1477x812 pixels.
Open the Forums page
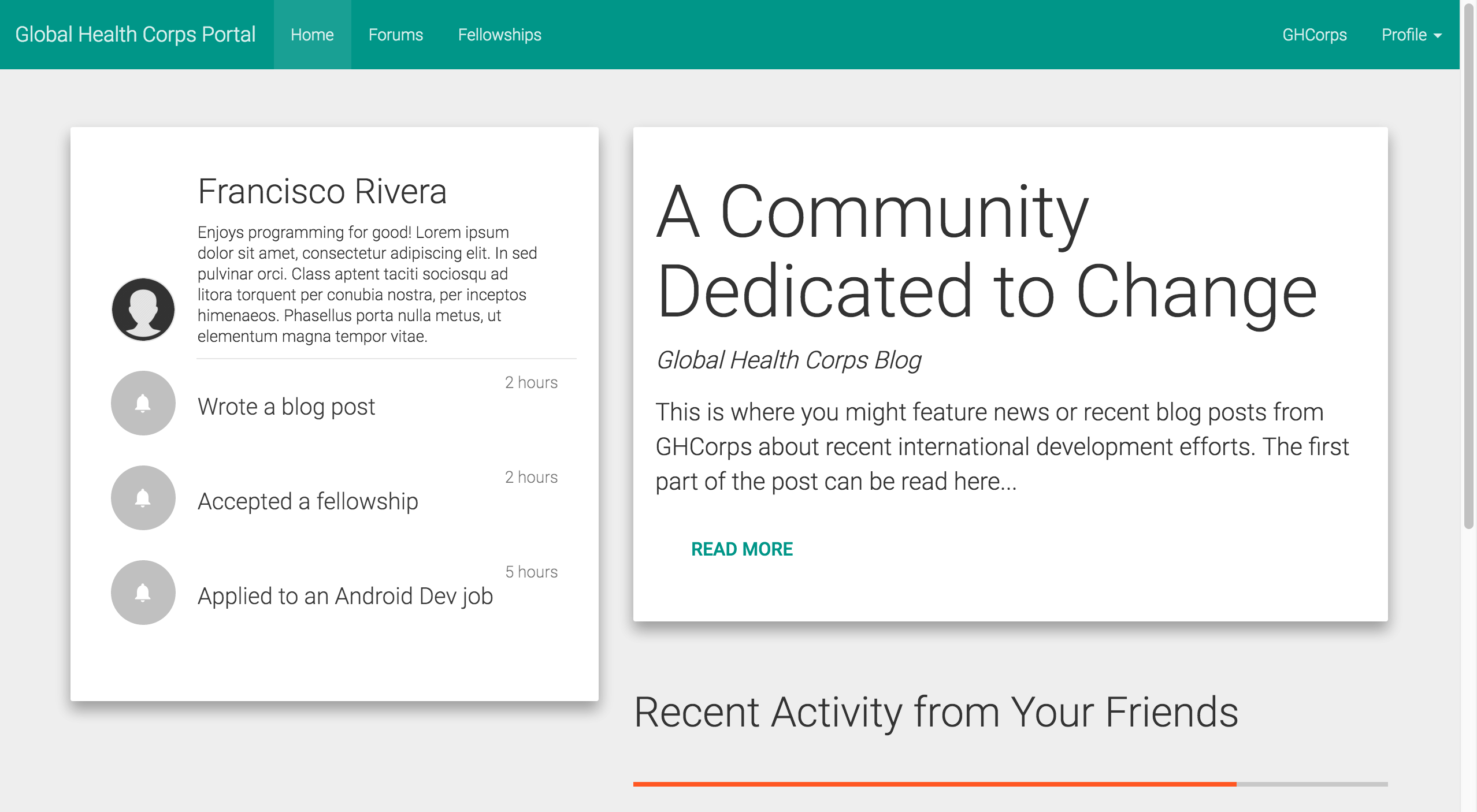396,35
